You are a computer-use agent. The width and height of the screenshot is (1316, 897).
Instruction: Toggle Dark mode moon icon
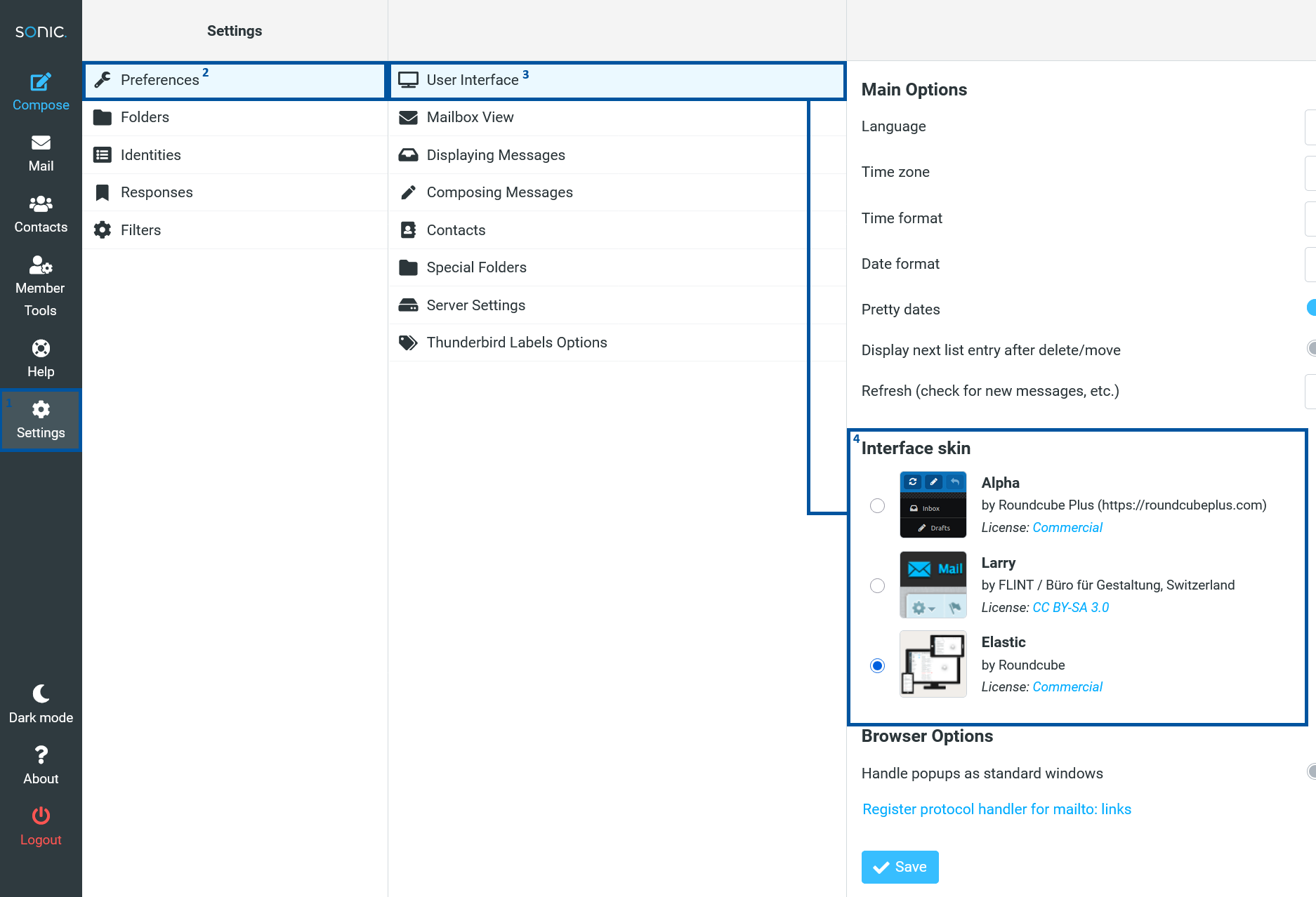41,693
